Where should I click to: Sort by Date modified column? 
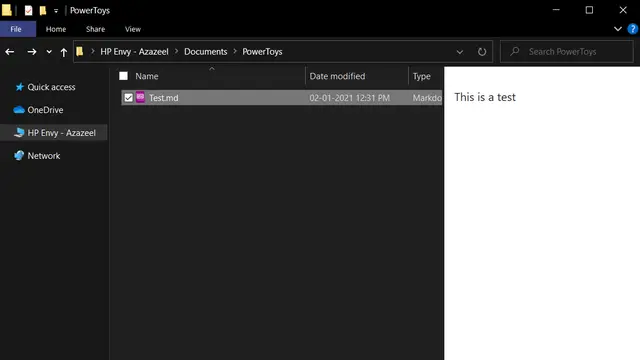click(x=337, y=76)
